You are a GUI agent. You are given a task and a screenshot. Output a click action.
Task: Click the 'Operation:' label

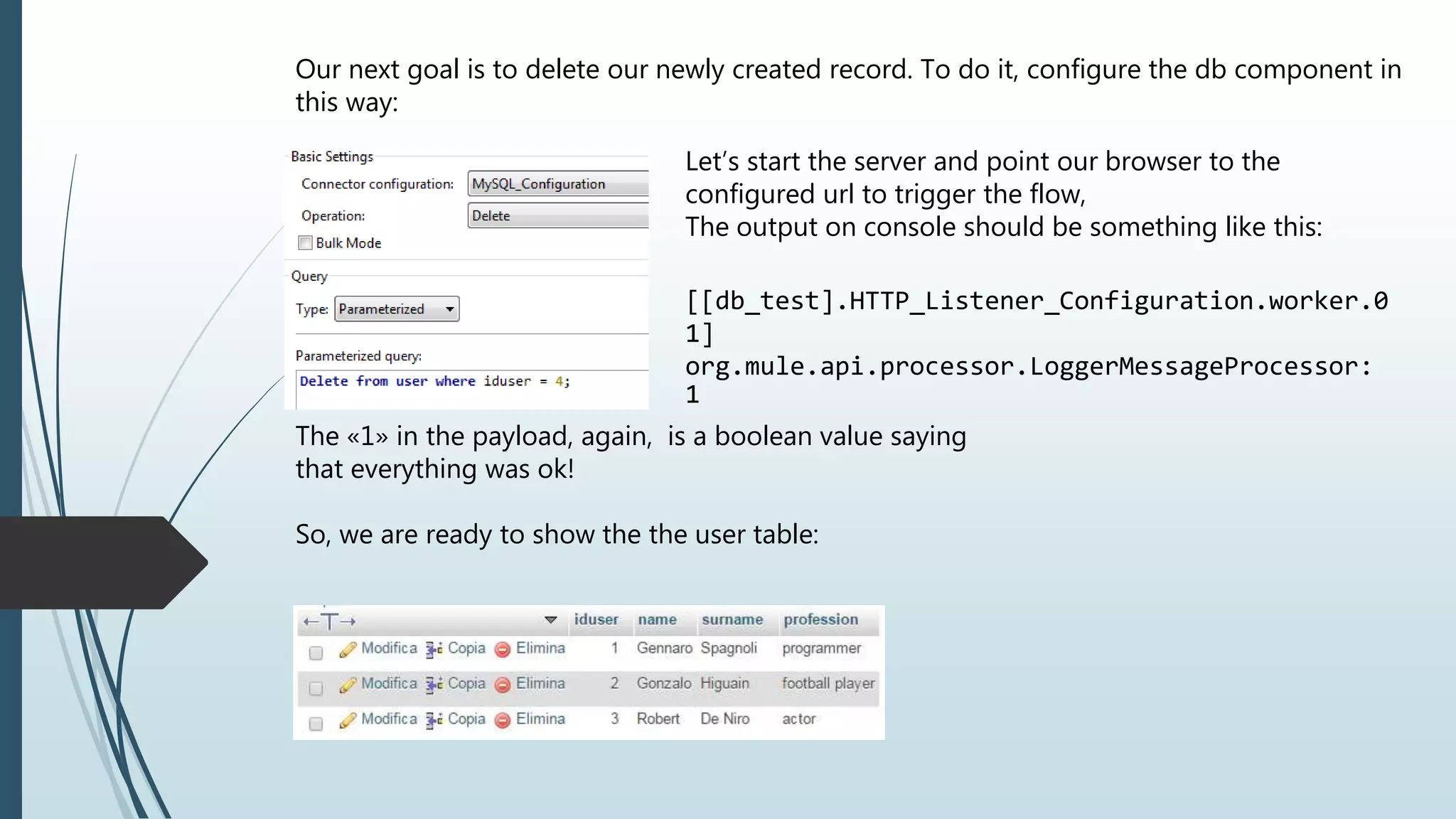(x=333, y=216)
